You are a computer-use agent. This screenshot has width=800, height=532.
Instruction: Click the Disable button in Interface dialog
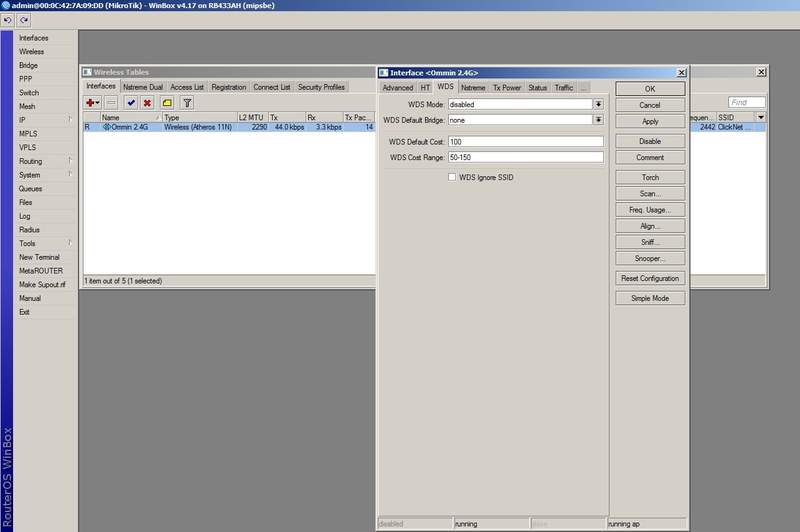click(650, 141)
